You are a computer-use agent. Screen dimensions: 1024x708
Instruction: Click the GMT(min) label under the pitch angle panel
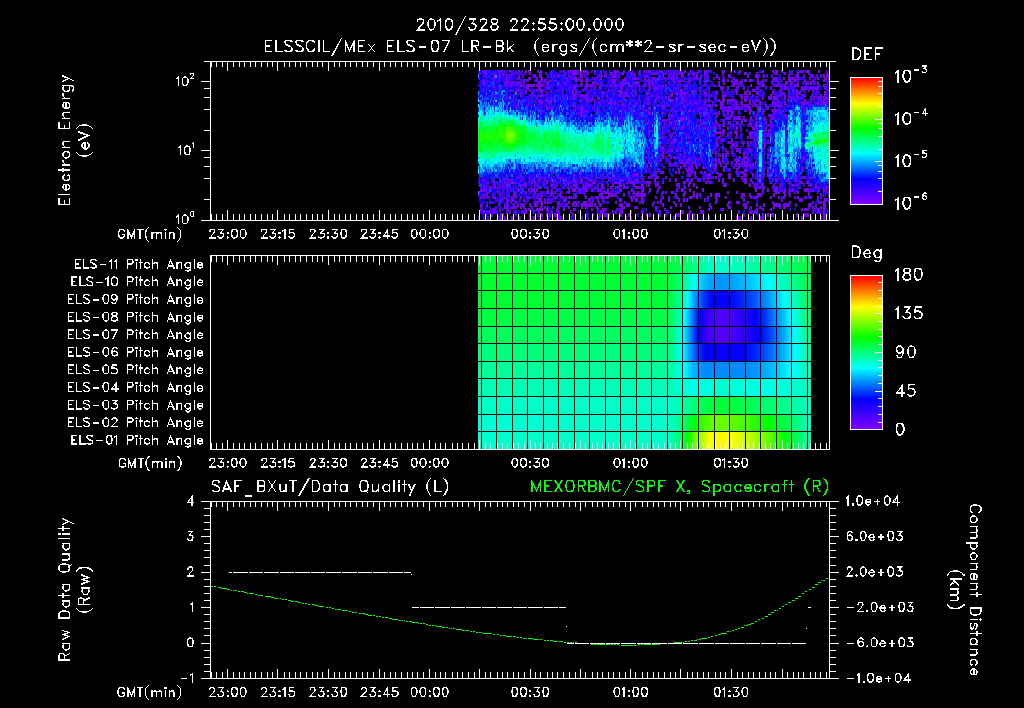(x=150, y=463)
